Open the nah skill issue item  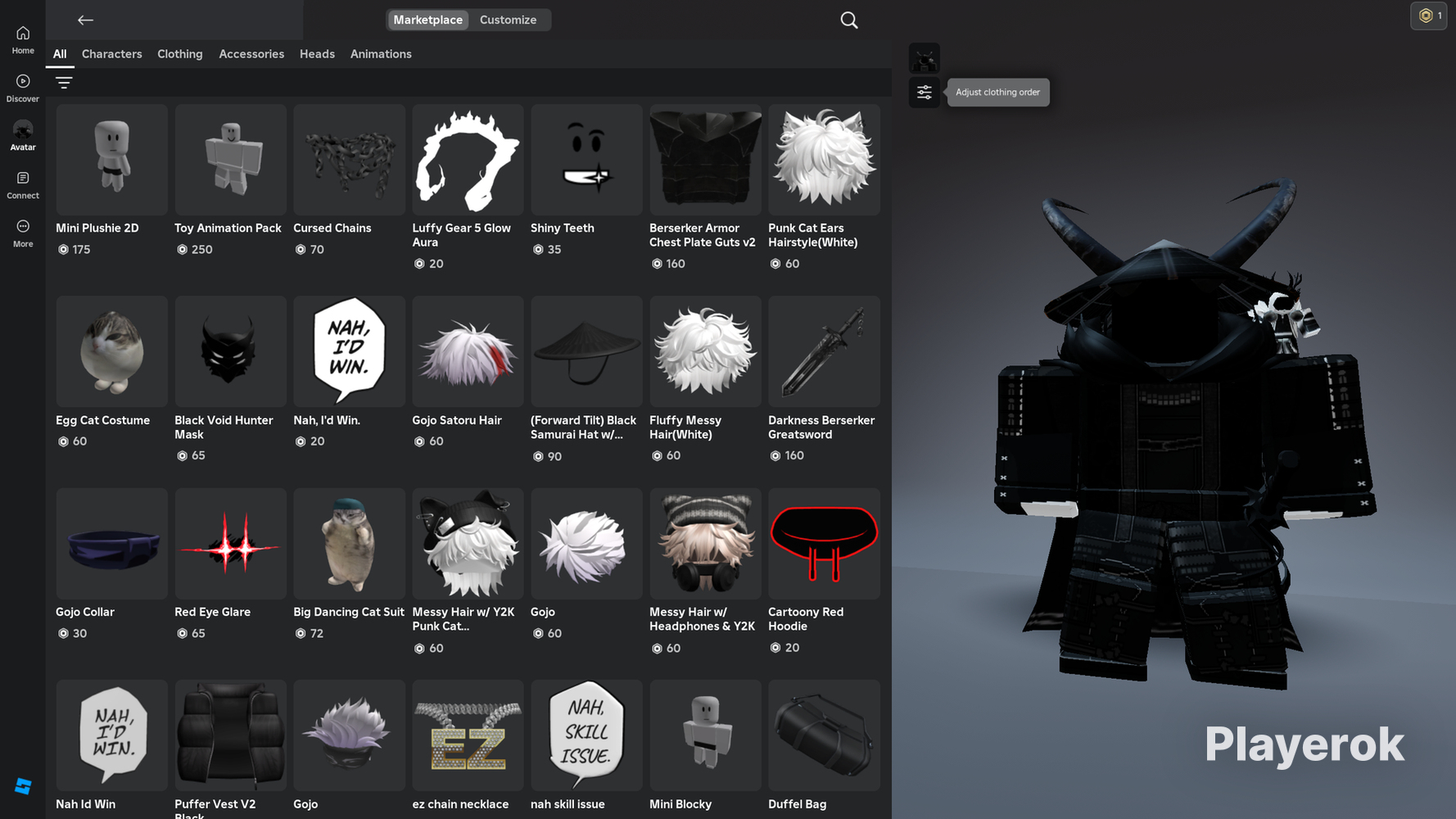586,735
